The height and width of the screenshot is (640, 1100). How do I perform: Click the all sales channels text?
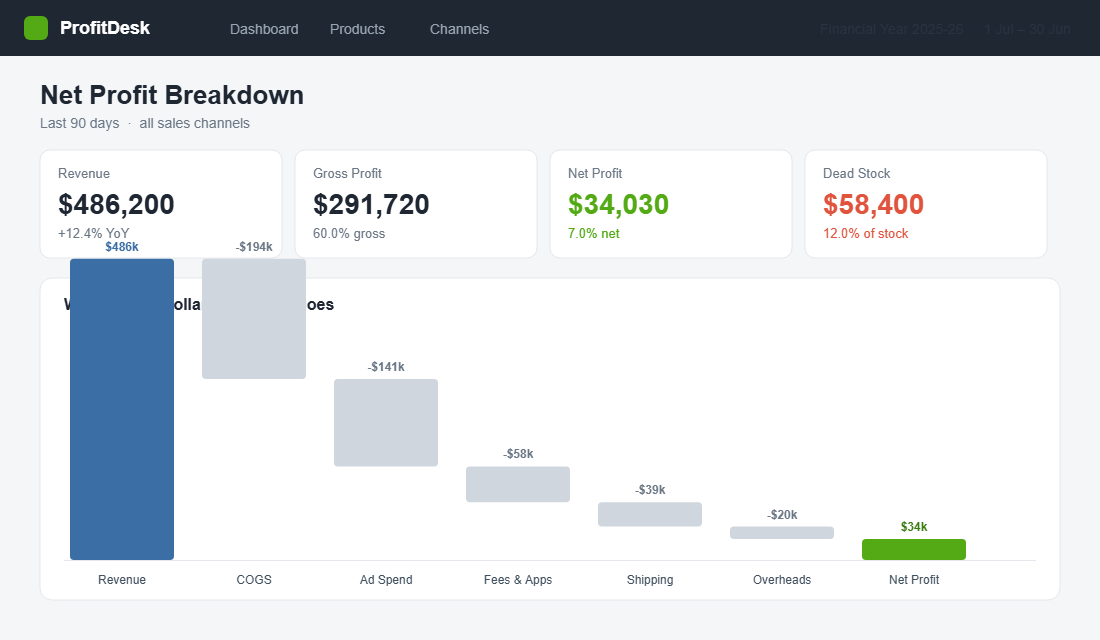(x=194, y=123)
